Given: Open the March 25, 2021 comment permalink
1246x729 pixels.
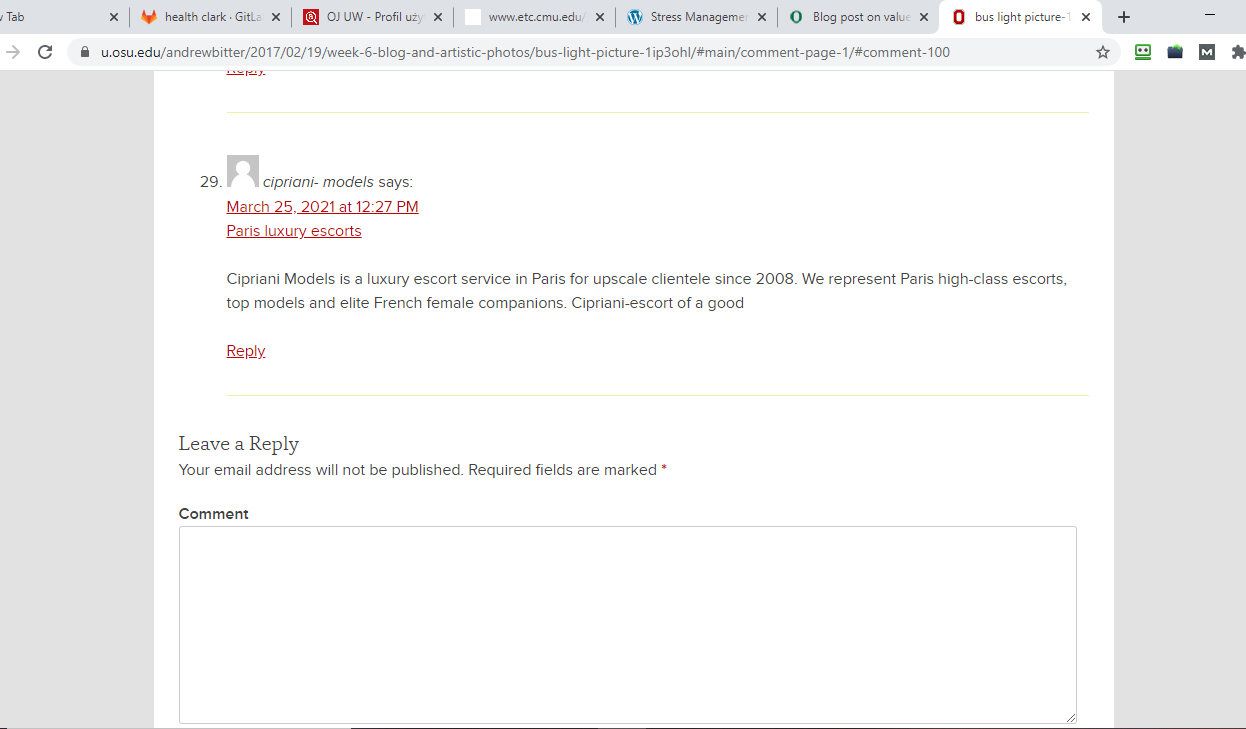Looking at the screenshot, I should tap(322, 207).
